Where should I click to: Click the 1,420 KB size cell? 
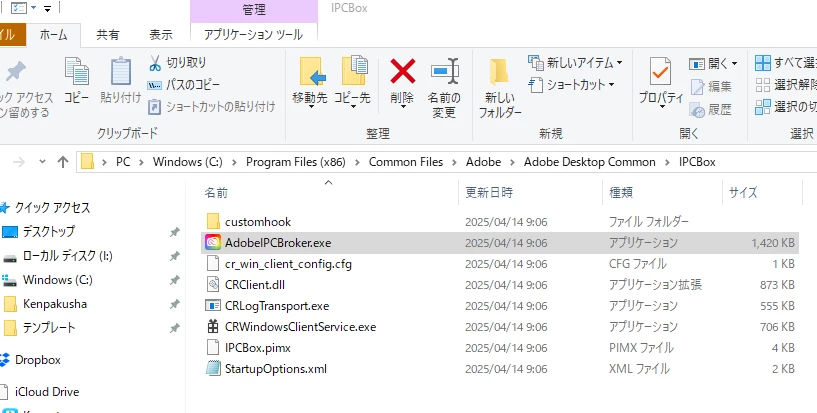point(773,243)
